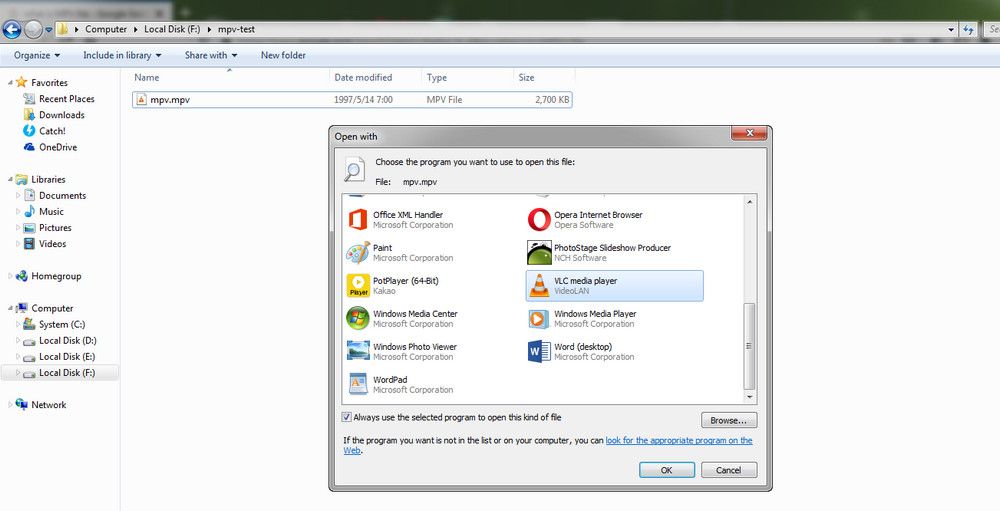
Task: Click the program list scrollbar thumb
Action: [749, 345]
